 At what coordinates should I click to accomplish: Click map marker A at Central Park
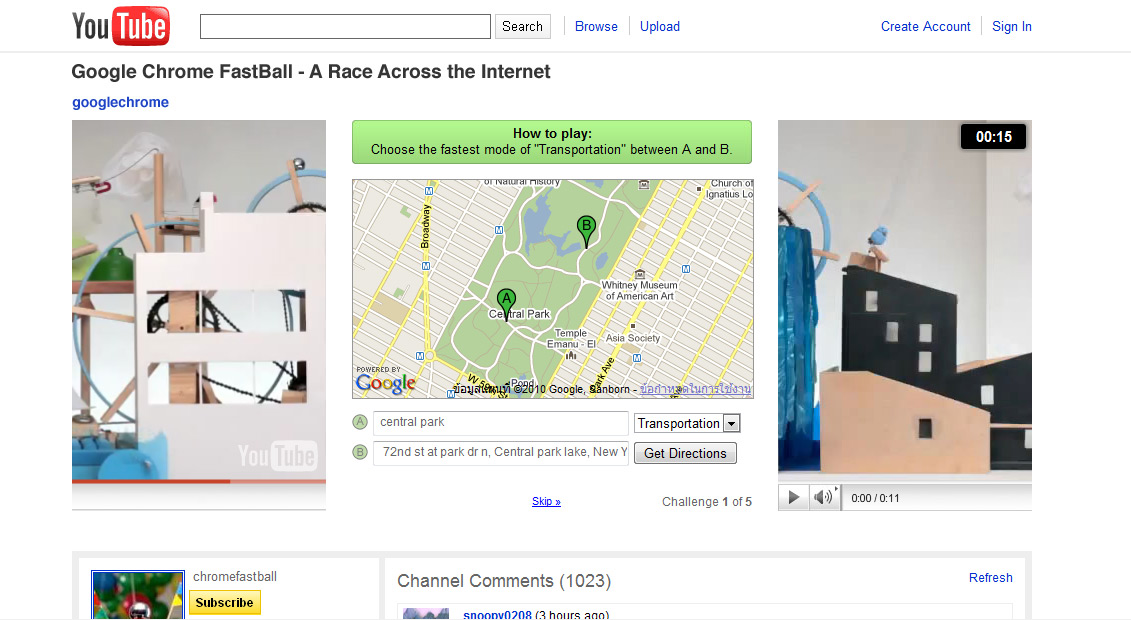click(506, 304)
